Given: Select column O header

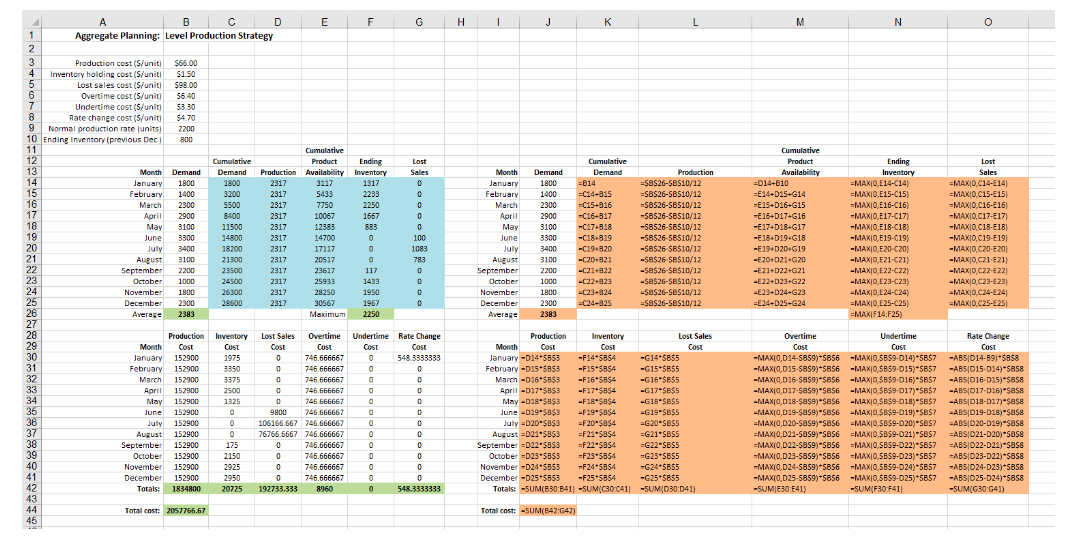Looking at the screenshot, I should [987, 22].
